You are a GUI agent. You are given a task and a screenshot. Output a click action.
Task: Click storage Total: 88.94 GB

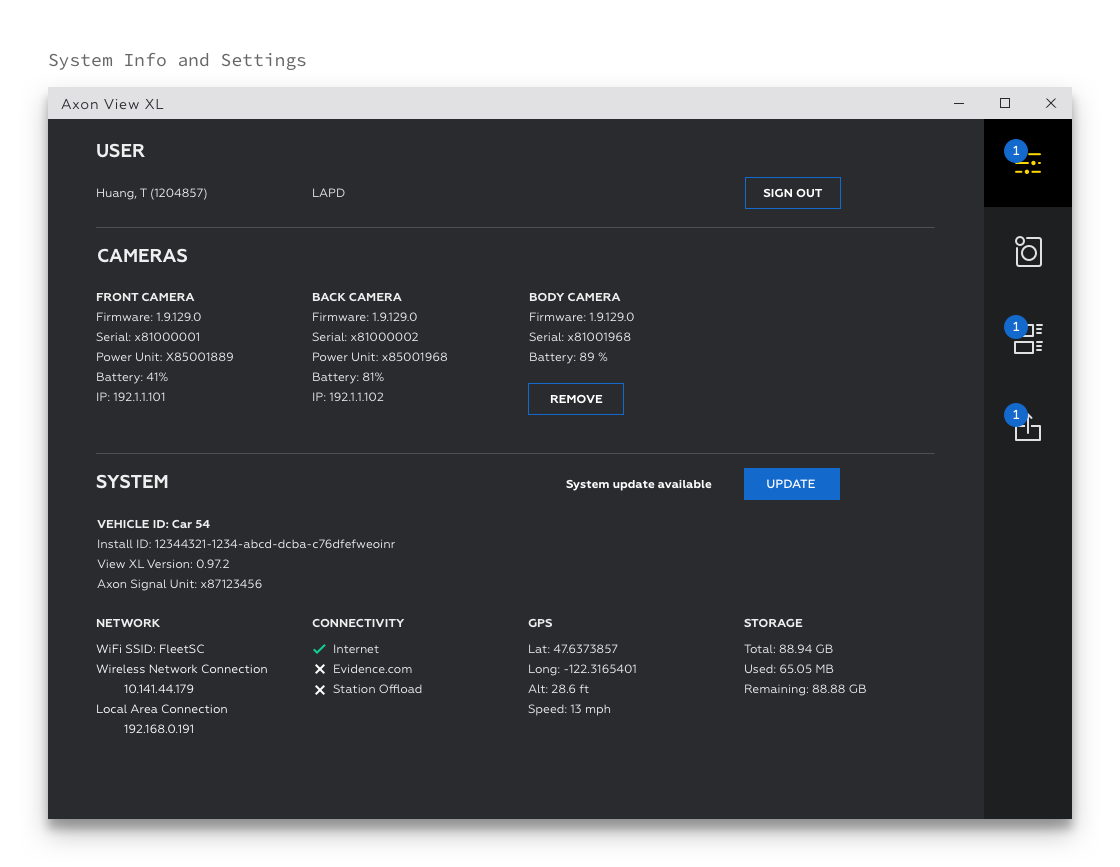(x=789, y=649)
